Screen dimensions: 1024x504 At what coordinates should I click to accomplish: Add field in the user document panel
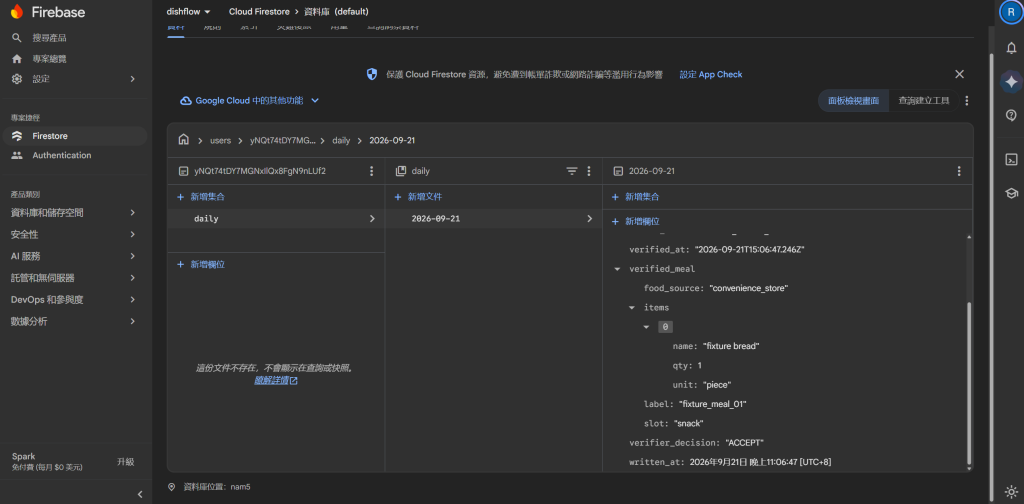[200, 264]
